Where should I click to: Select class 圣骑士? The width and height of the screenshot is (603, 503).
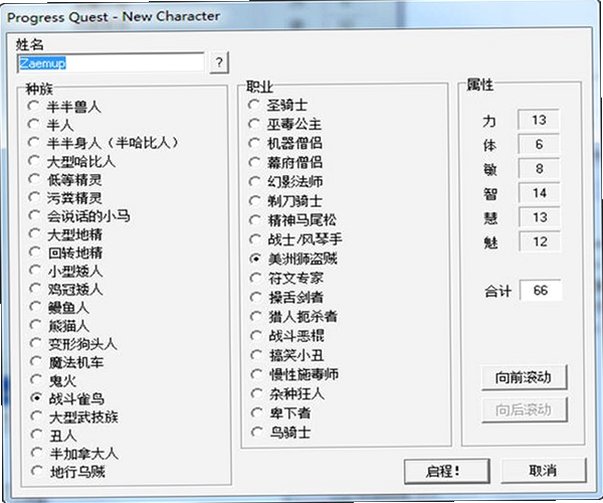click(x=278, y=105)
